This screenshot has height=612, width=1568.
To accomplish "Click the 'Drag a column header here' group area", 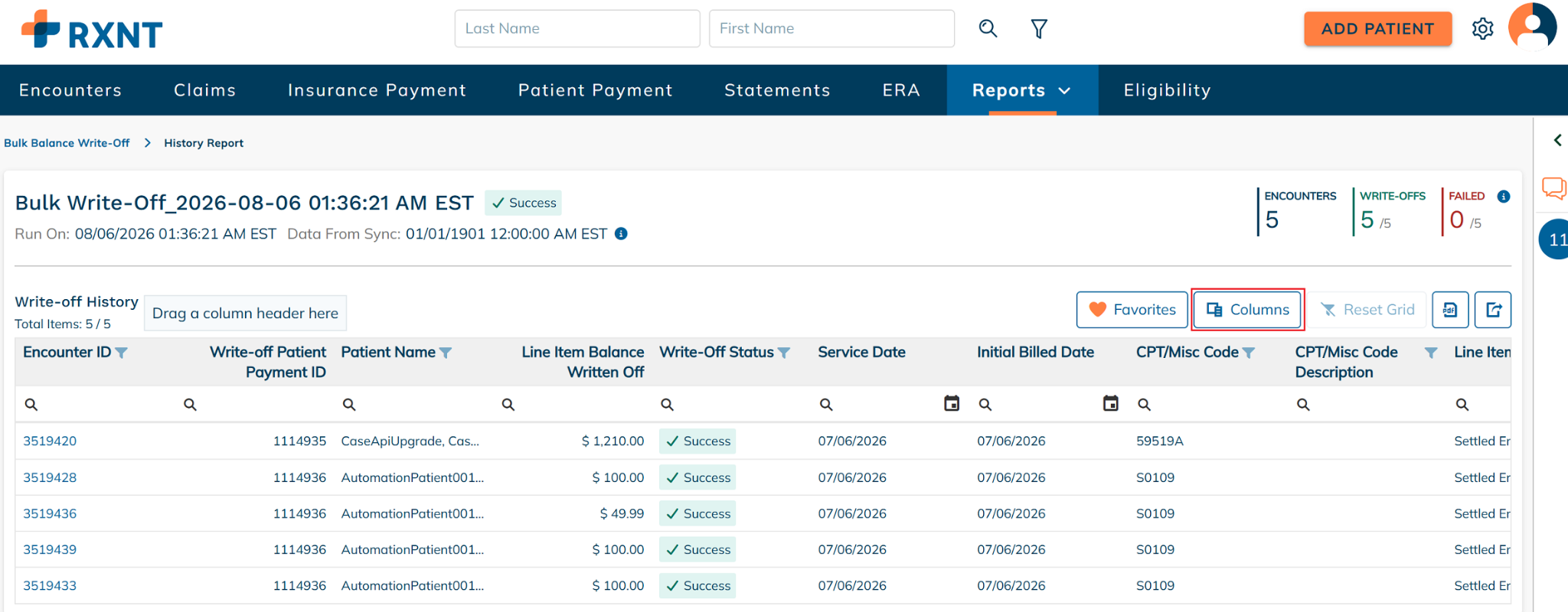I will coord(245,313).
